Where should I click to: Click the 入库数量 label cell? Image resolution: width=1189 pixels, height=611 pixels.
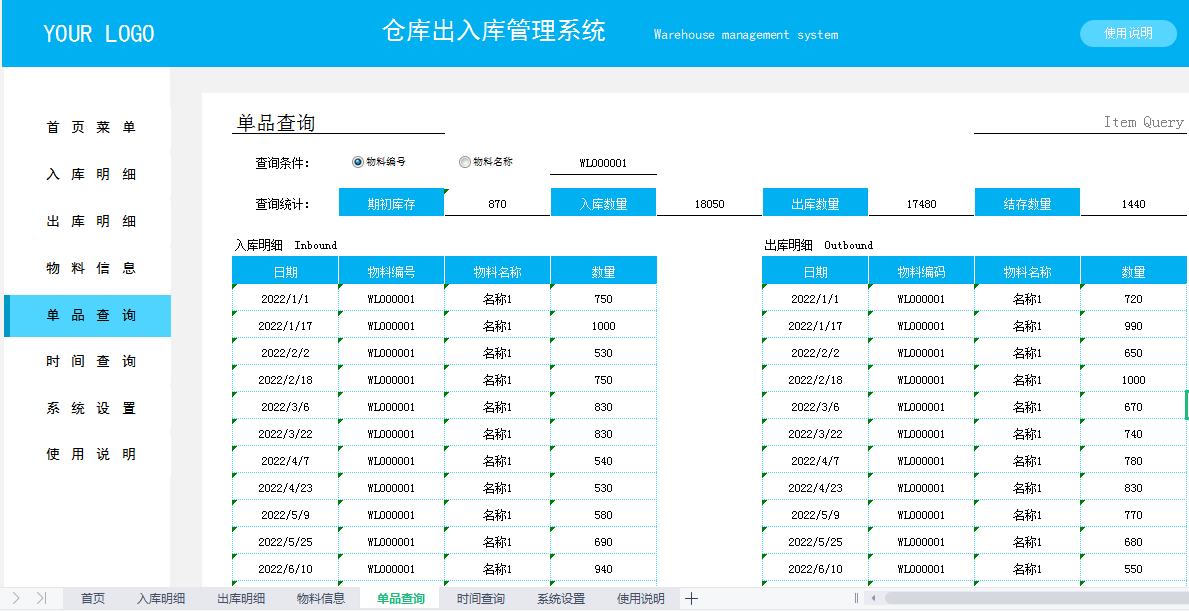(604, 204)
